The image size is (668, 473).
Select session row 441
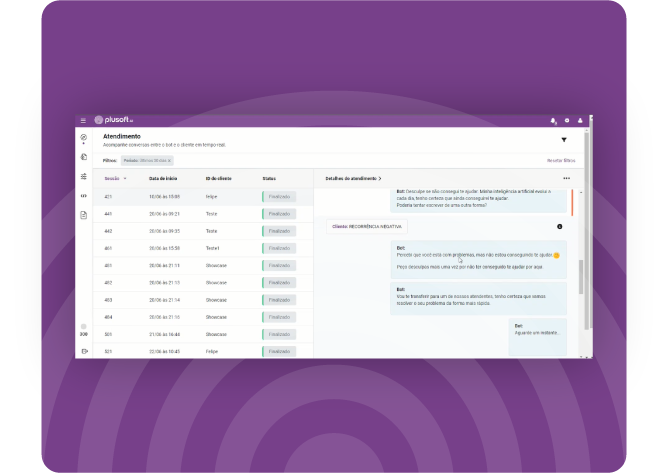[203, 214]
